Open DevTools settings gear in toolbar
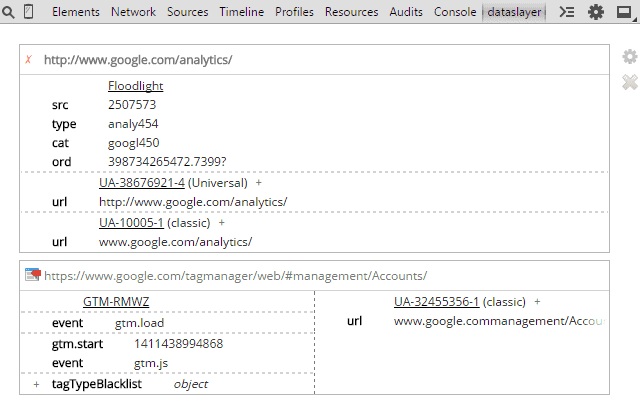This screenshot has height=400, width=640. click(x=596, y=12)
